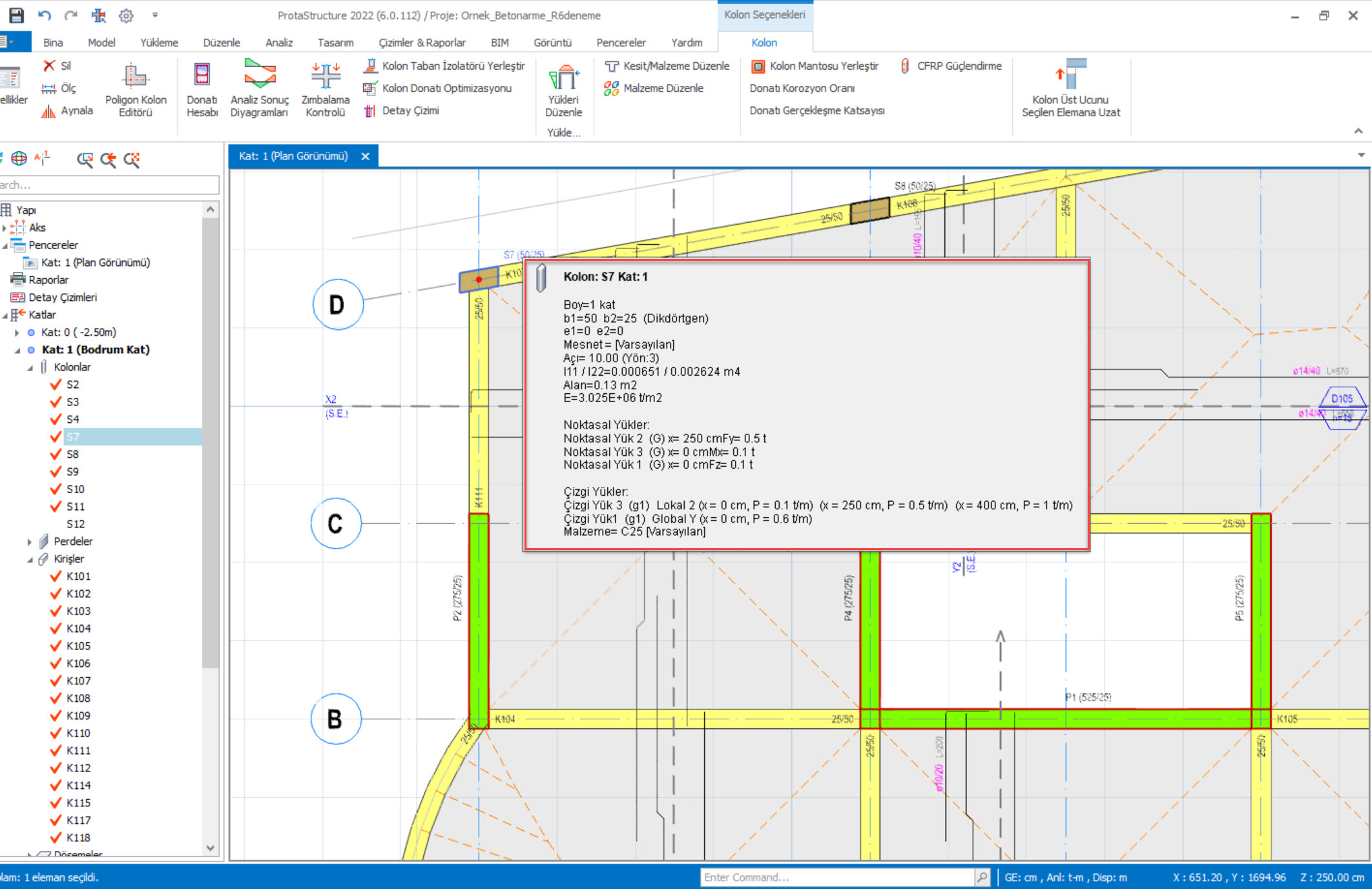Screen dimensions: 1372x889
Task: Collapse the ribbon with the chevron
Action: pyautogui.click(x=1358, y=131)
